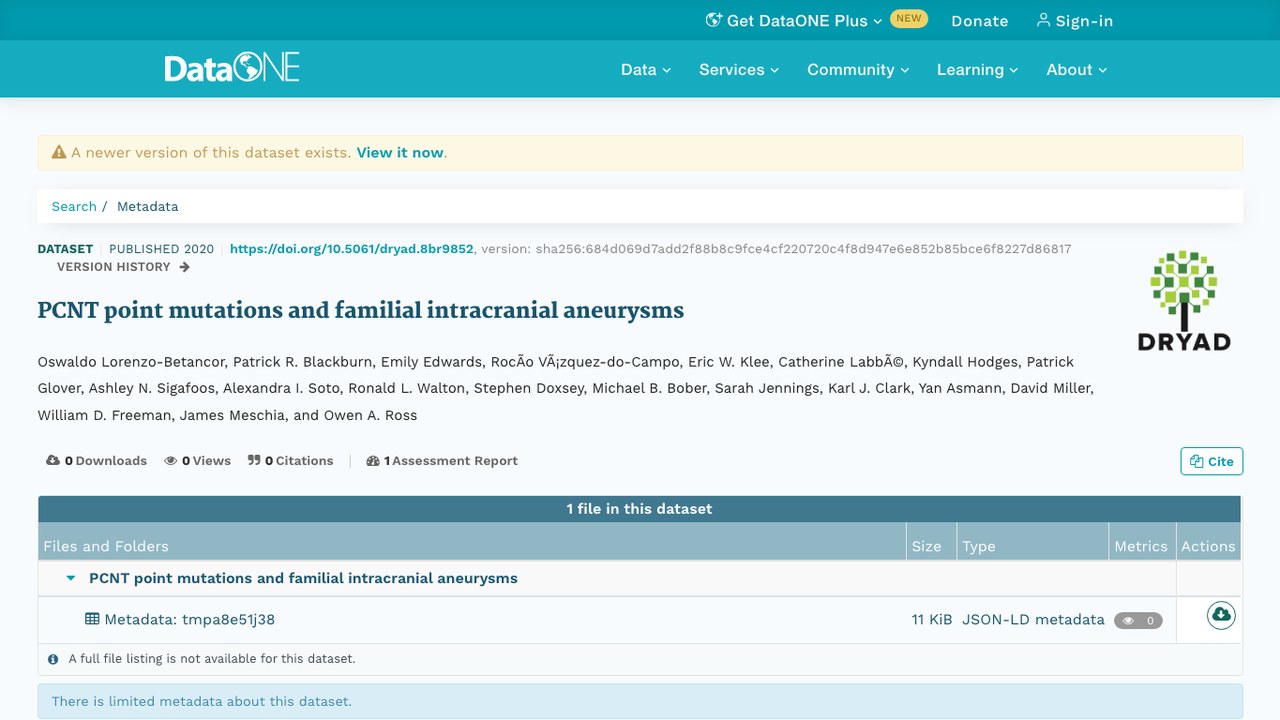Collapse the PCNT point mutations folder row

coord(71,578)
